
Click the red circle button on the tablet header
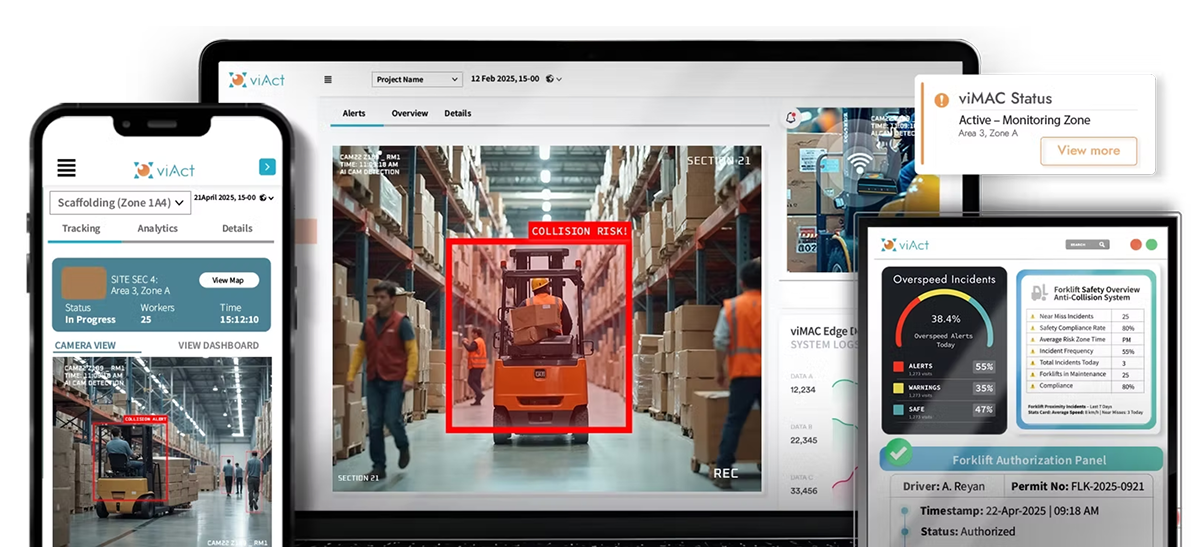pyautogui.click(x=1136, y=244)
